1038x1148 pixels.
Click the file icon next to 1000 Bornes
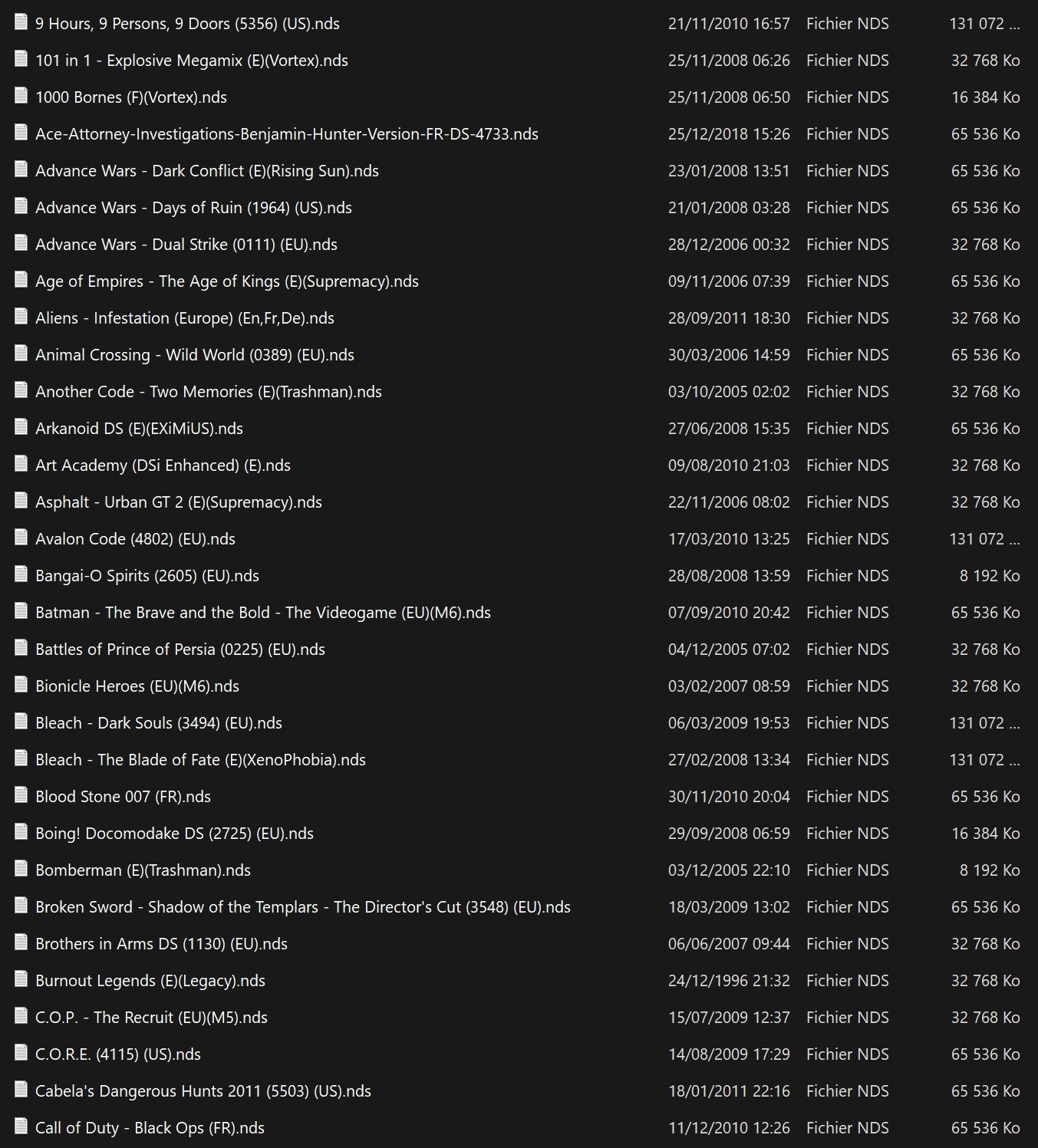pyautogui.click(x=21, y=96)
